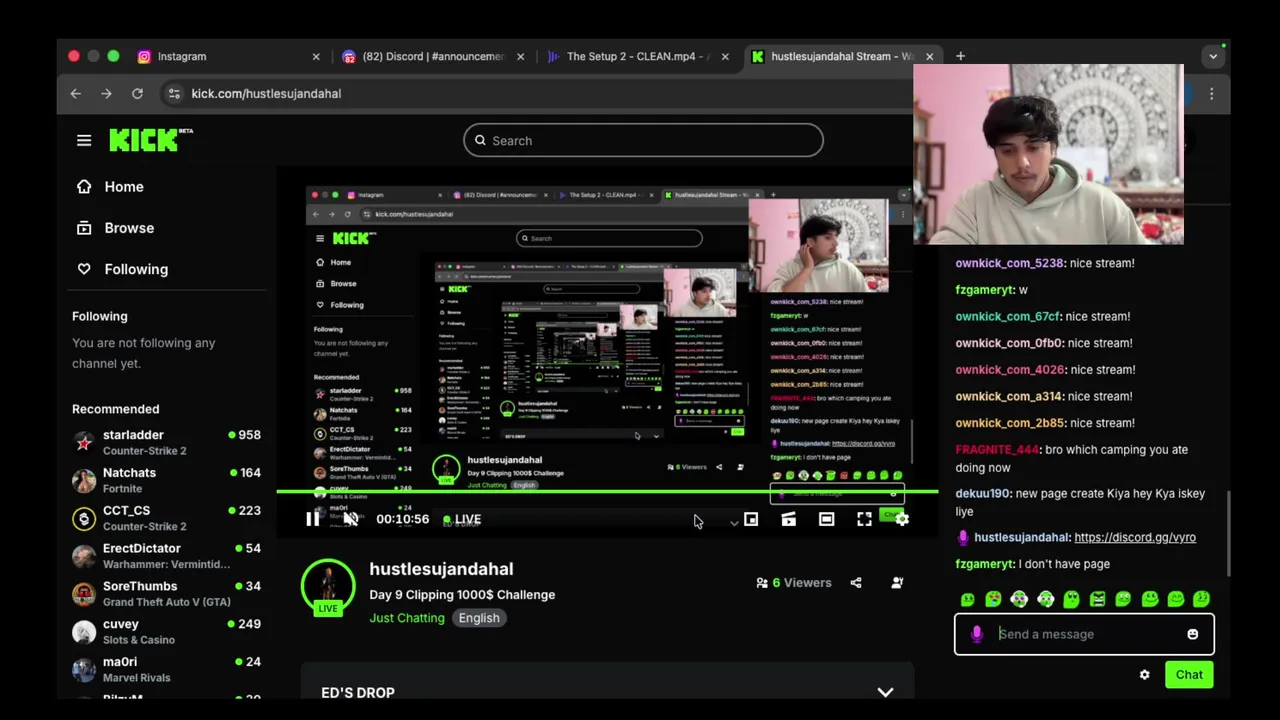Open the video player settings gear

pyautogui.click(x=902, y=519)
